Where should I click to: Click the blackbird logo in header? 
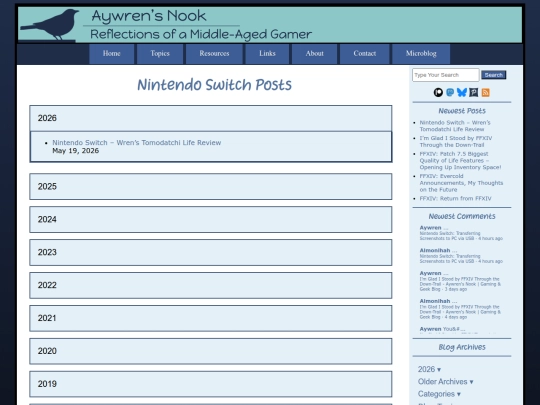click(51, 24)
